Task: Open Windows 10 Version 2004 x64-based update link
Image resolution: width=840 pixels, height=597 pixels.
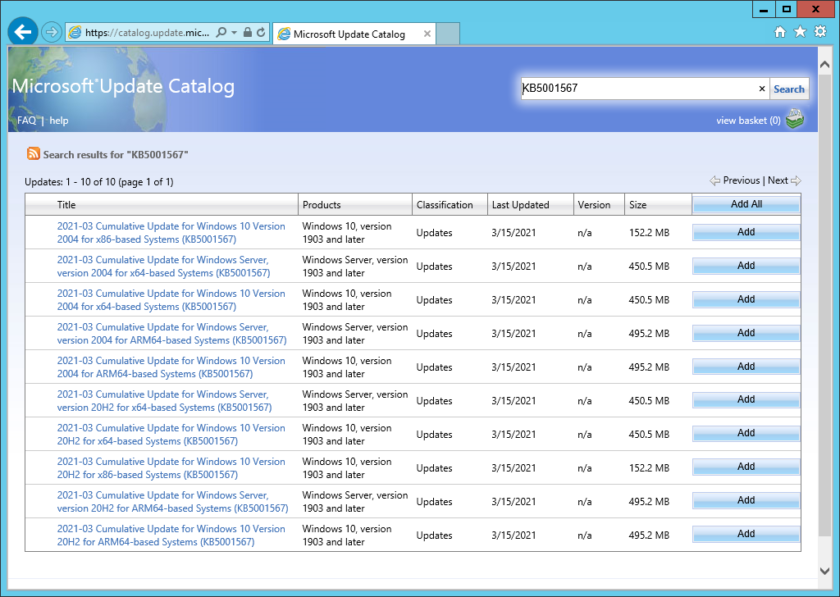Action: 171,300
